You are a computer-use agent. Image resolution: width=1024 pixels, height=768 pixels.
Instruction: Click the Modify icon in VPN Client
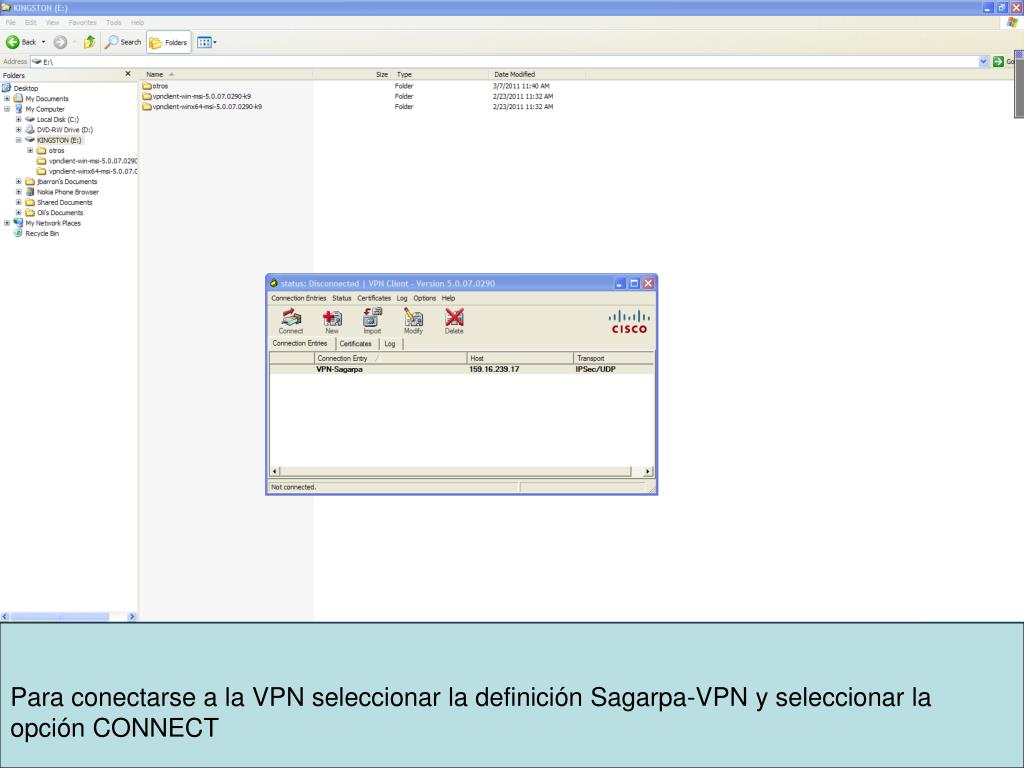[413, 321]
